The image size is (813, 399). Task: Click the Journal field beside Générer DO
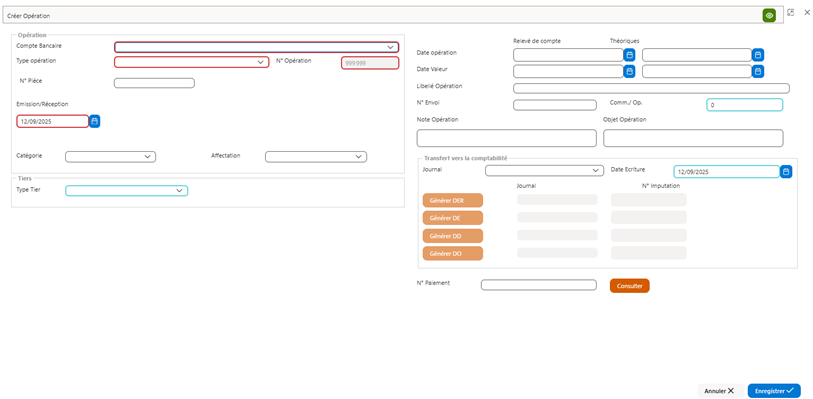pos(557,253)
